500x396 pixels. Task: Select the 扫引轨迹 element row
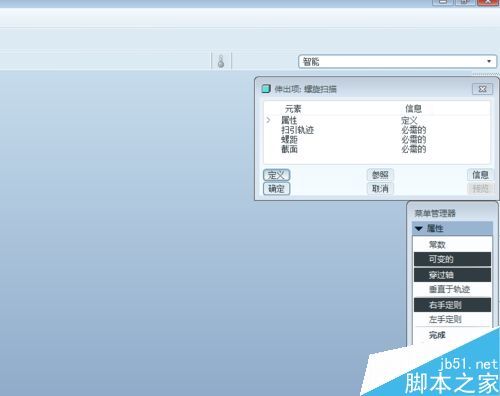(x=377, y=130)
